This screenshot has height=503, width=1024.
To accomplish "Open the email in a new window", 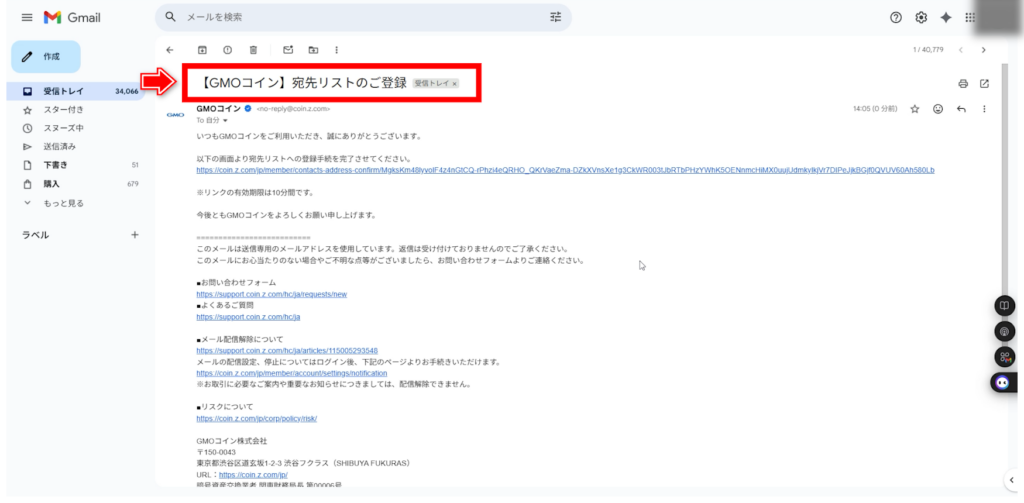I will pos(984,83).
